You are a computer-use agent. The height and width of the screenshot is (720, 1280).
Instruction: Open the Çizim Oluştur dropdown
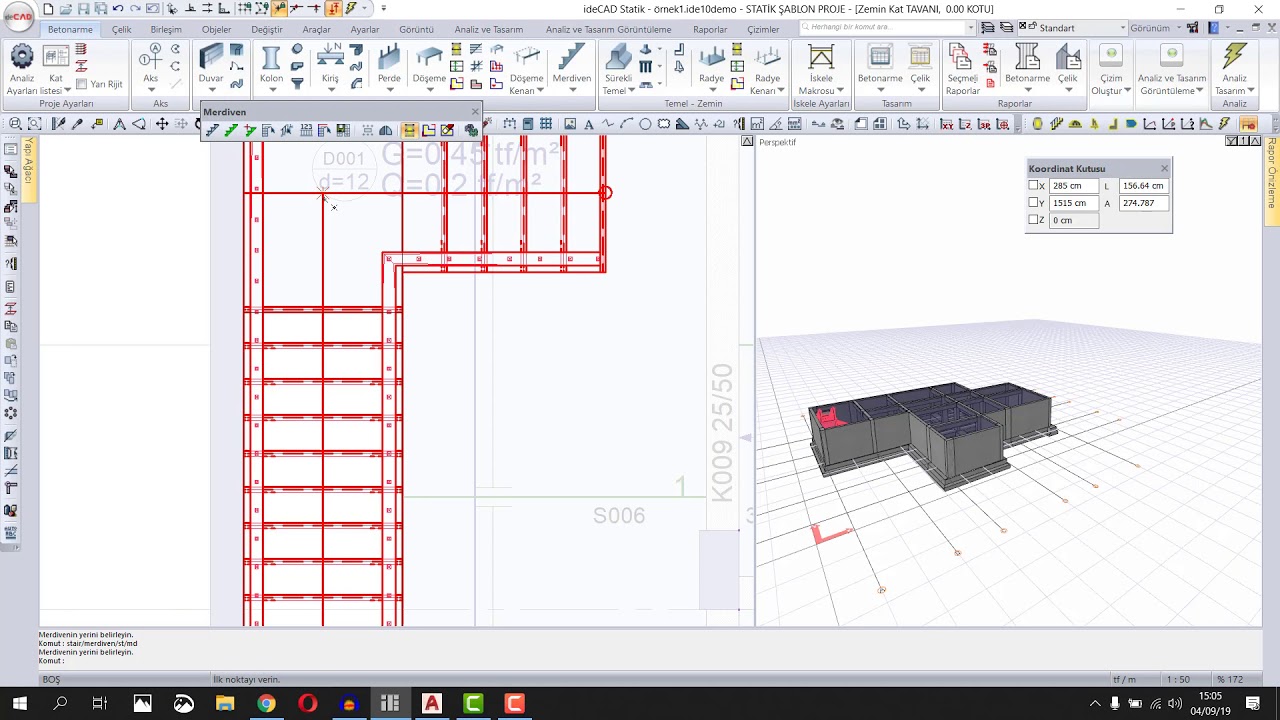[1127, 91]
